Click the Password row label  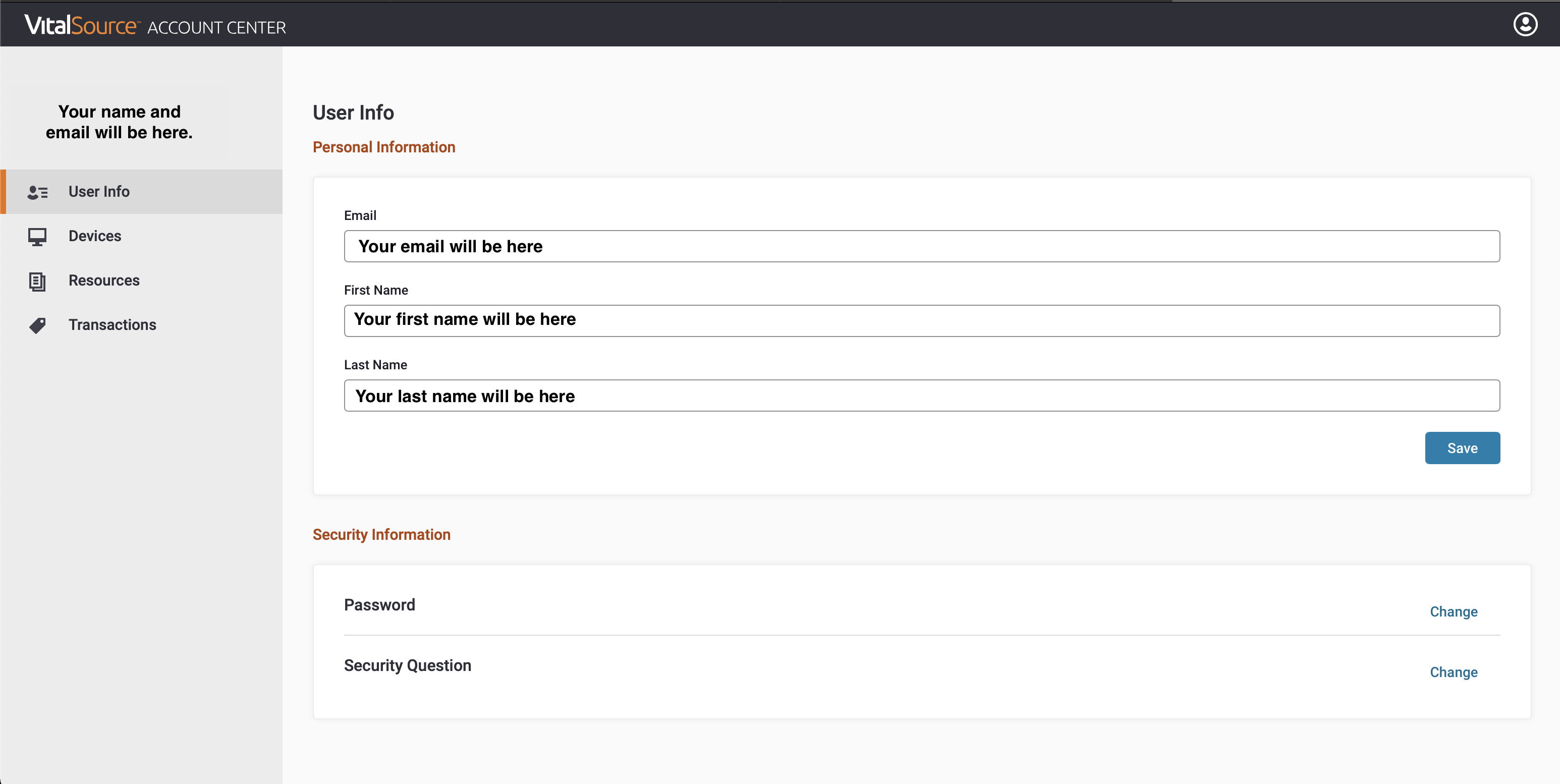click(x=380, y=605)
